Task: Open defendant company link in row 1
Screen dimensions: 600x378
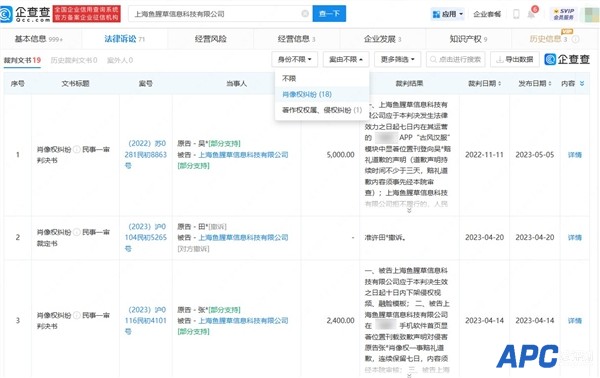Action: pyautogui.click(x=243, y=155)
